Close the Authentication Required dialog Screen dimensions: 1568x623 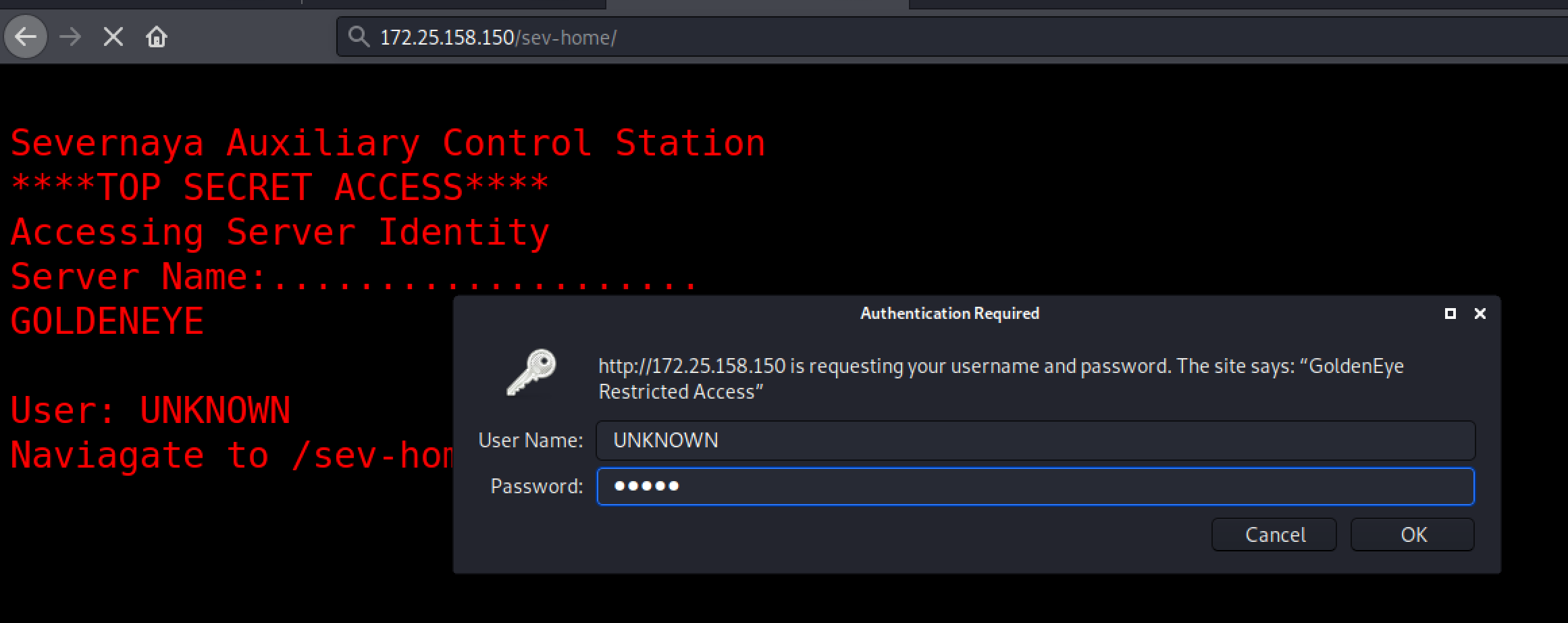click(1480, 314)
